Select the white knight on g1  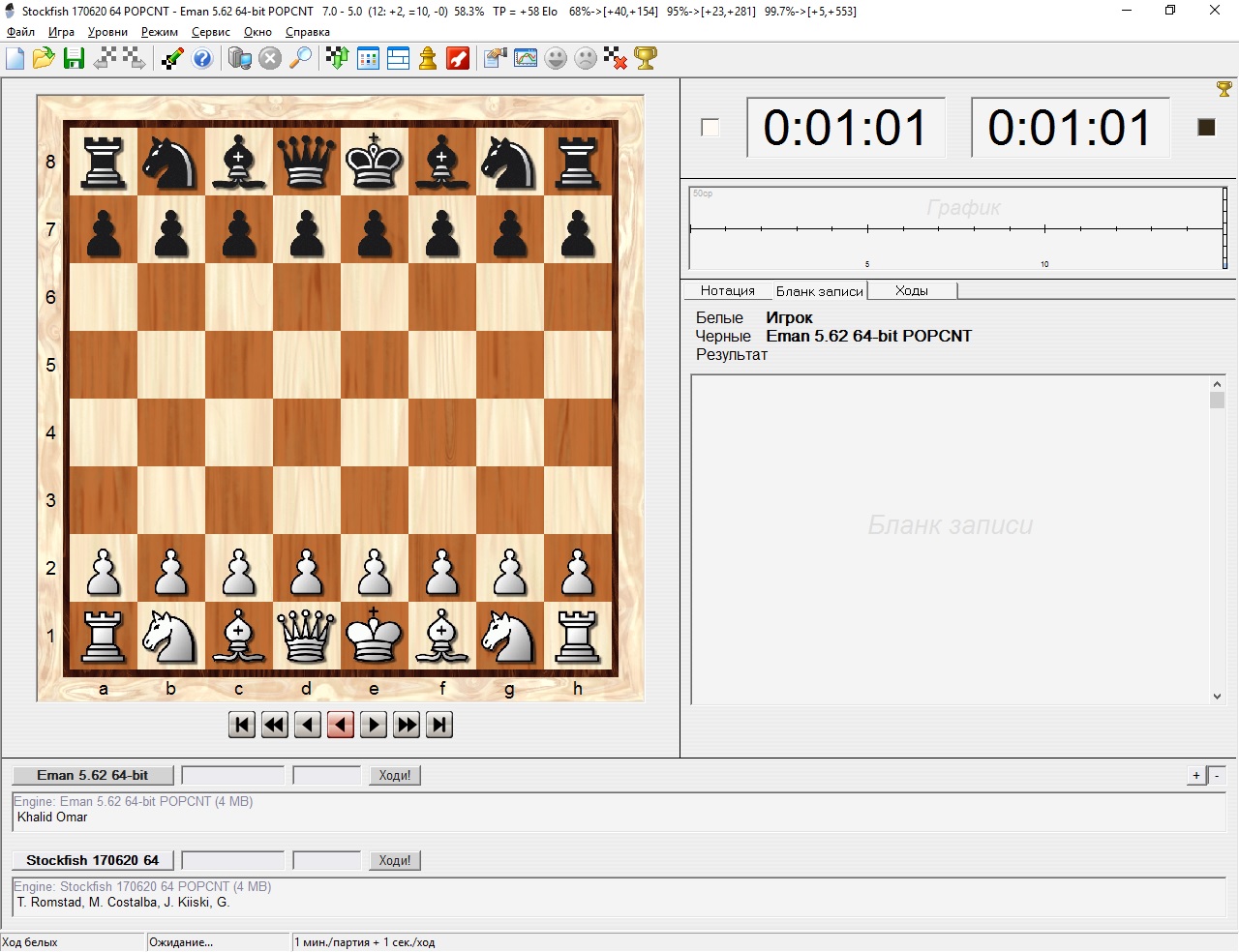(510, 636)
